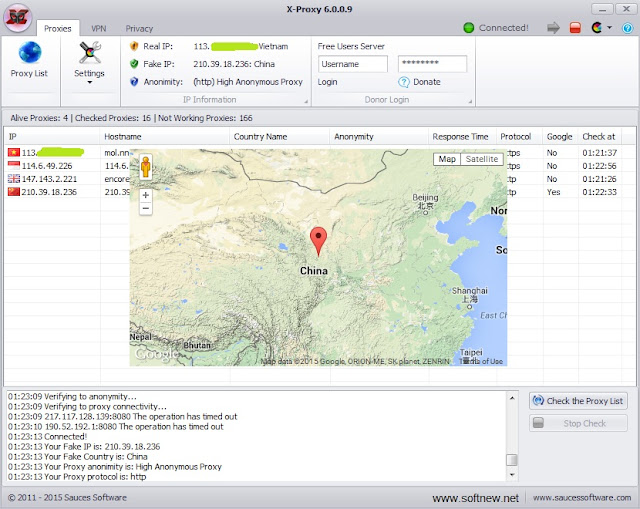The height and width of the screenshot is (509, 640).
Task: Click the X-Proxy application logo
Action: (18, 17)
